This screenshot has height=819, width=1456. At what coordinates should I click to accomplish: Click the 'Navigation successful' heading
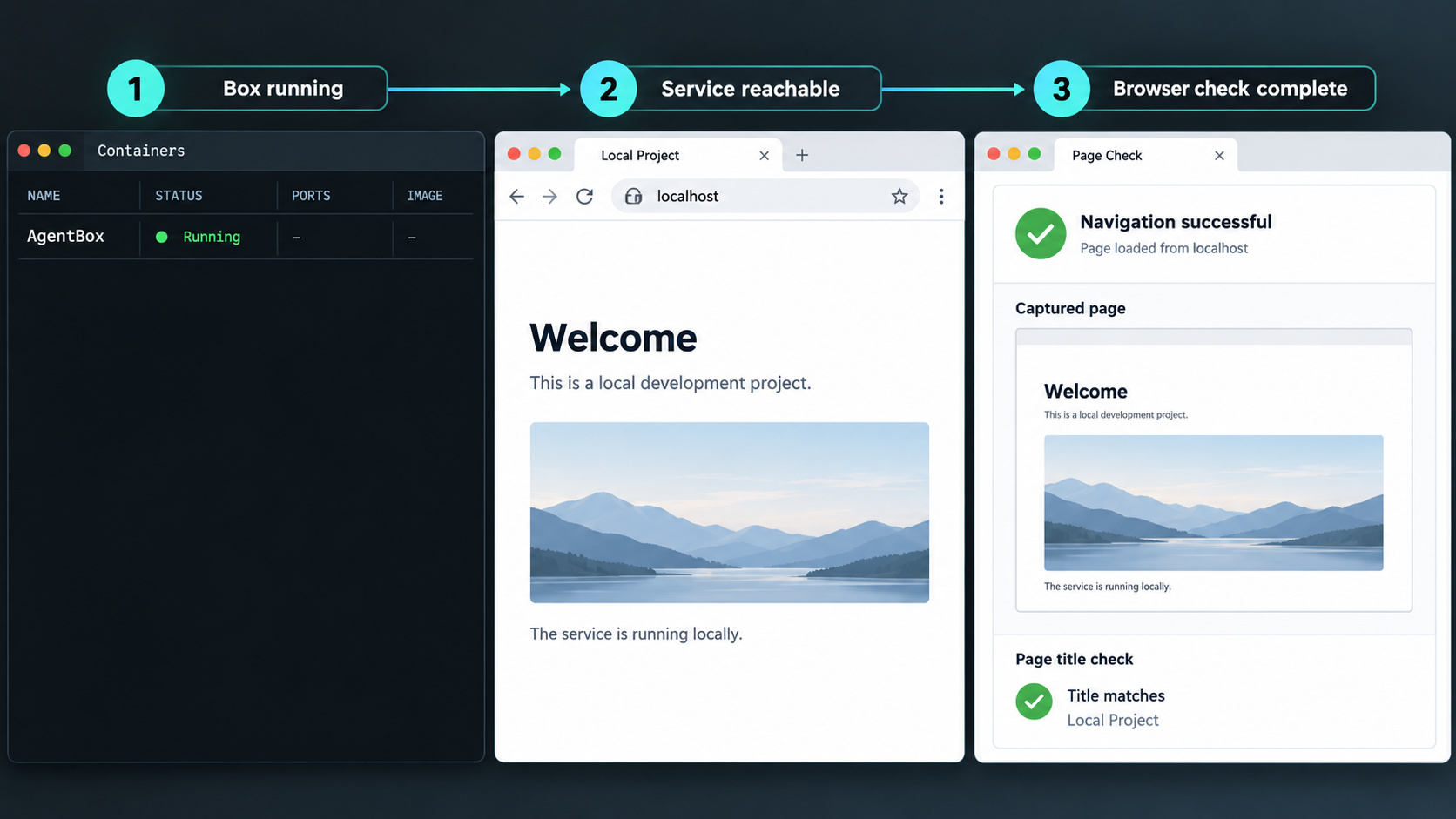[x=1176, y=222]
